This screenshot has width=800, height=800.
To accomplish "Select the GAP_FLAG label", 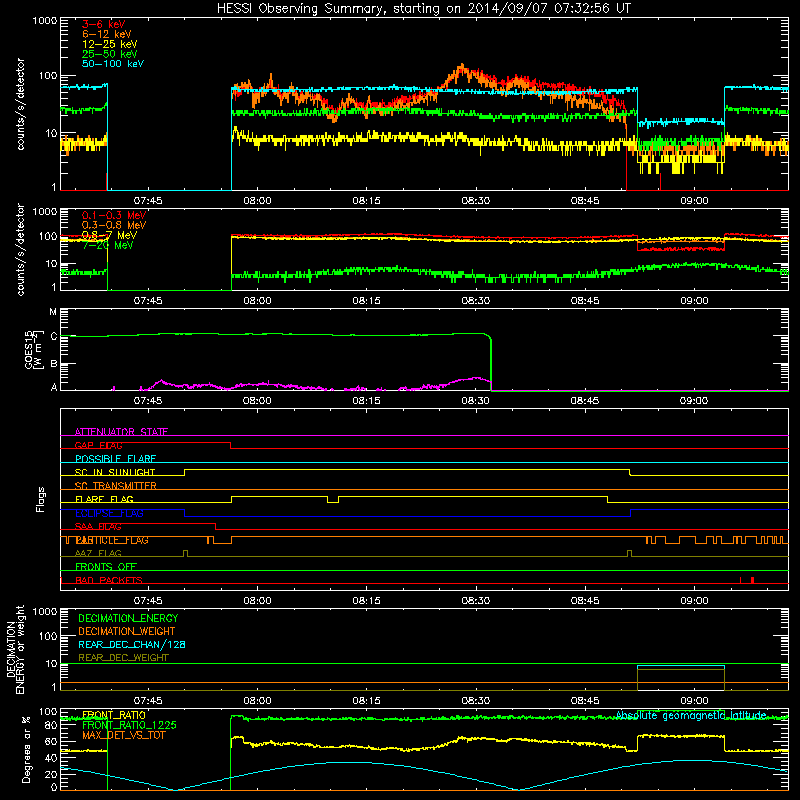I will click(x=98, y=445).
